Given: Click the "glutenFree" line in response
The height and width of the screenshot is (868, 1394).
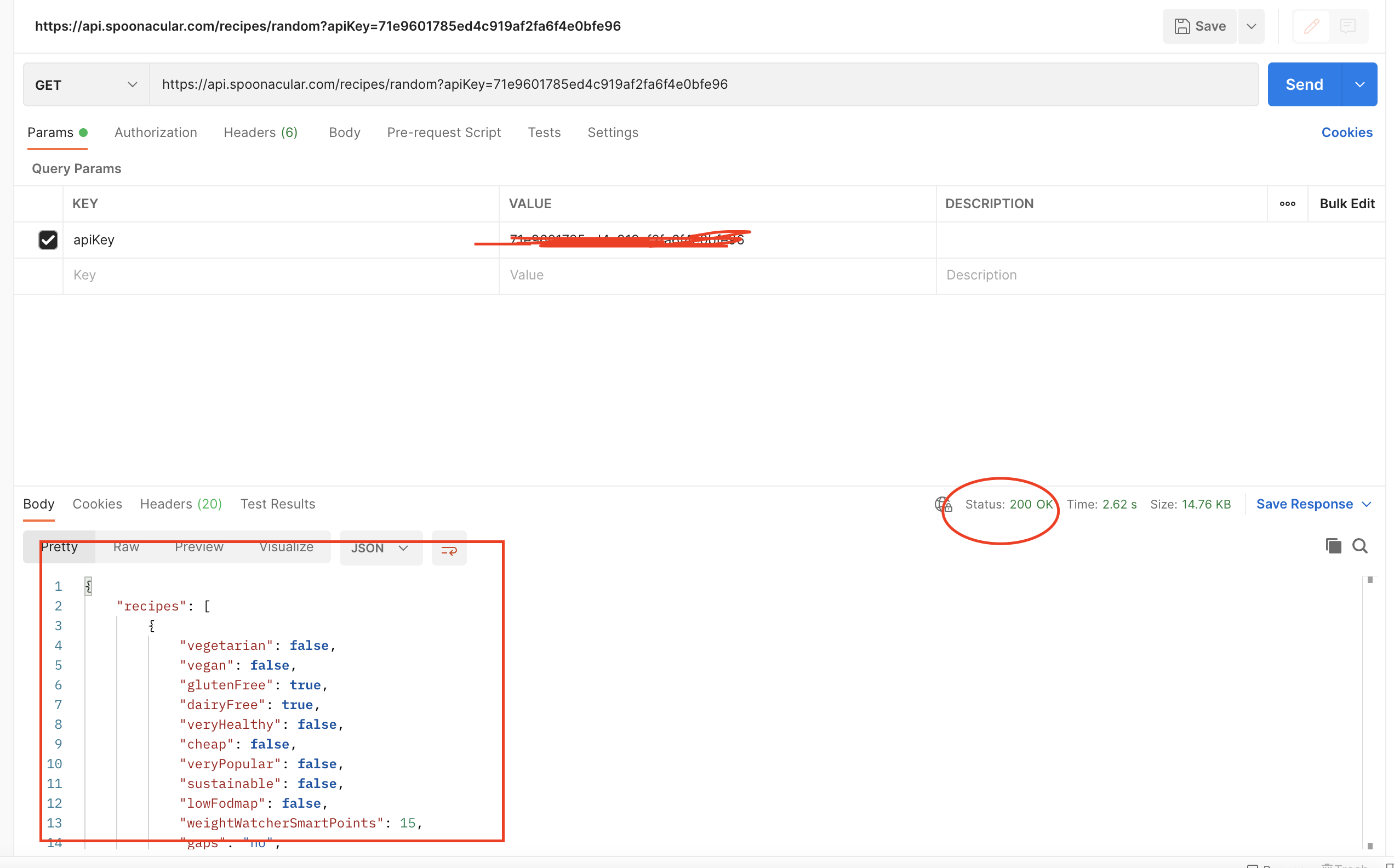Looking at the screenshot, I should (x=253, y=686).
